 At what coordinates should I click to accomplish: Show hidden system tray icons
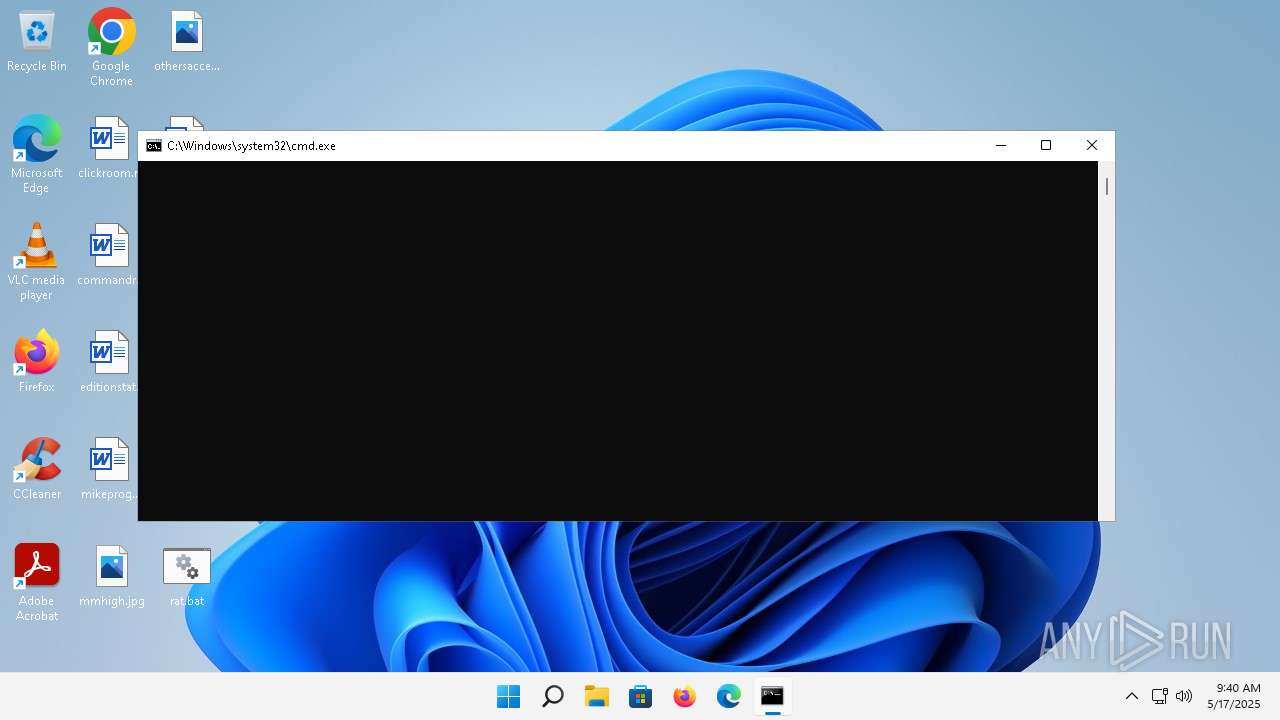[1132, 696]
